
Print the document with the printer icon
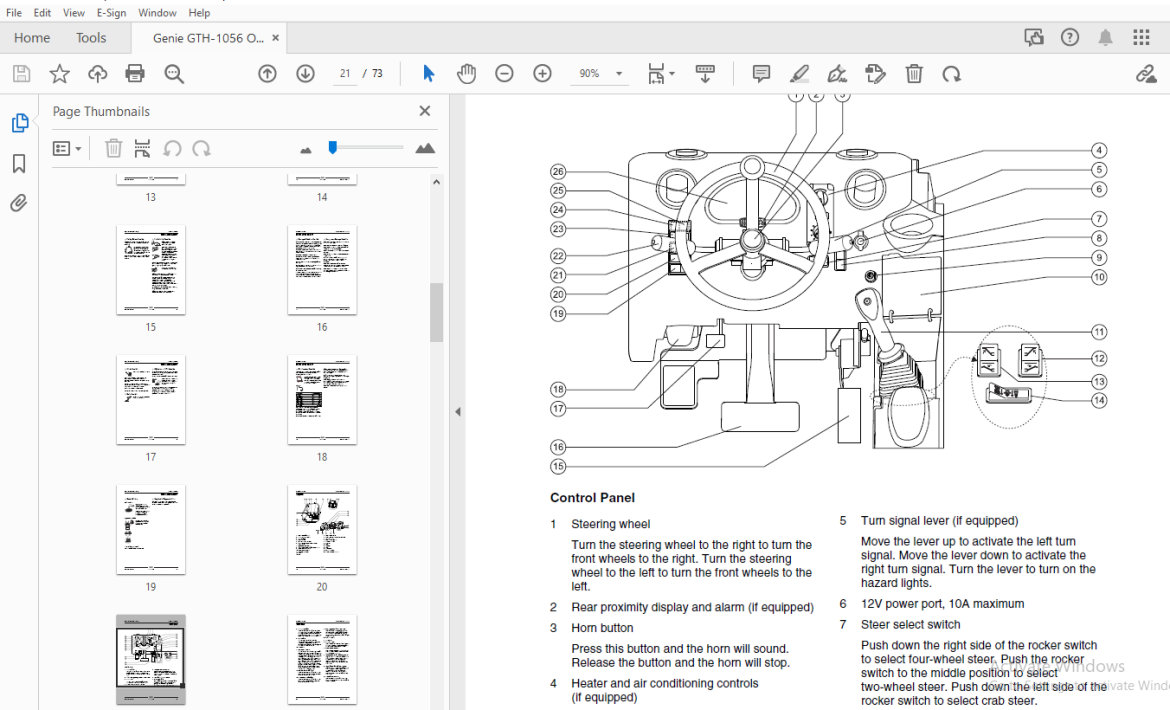tap(135, 73)
